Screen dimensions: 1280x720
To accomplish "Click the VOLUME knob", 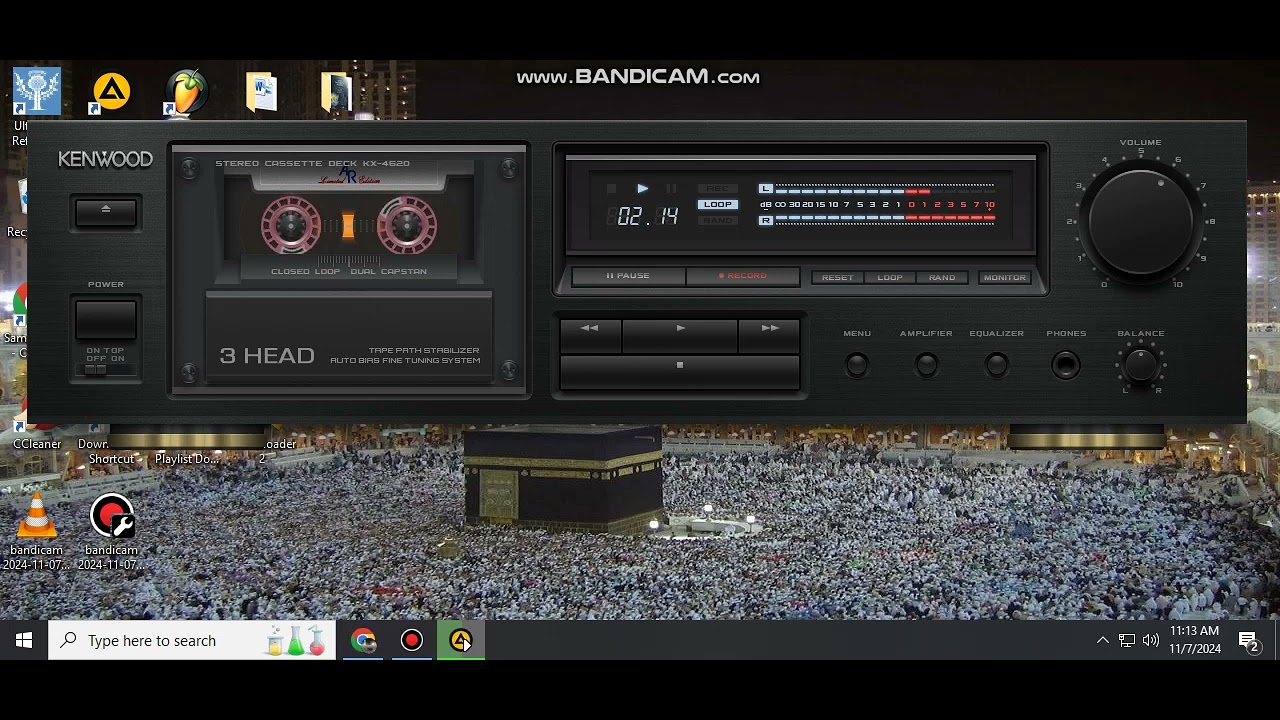I will 1141,221.
